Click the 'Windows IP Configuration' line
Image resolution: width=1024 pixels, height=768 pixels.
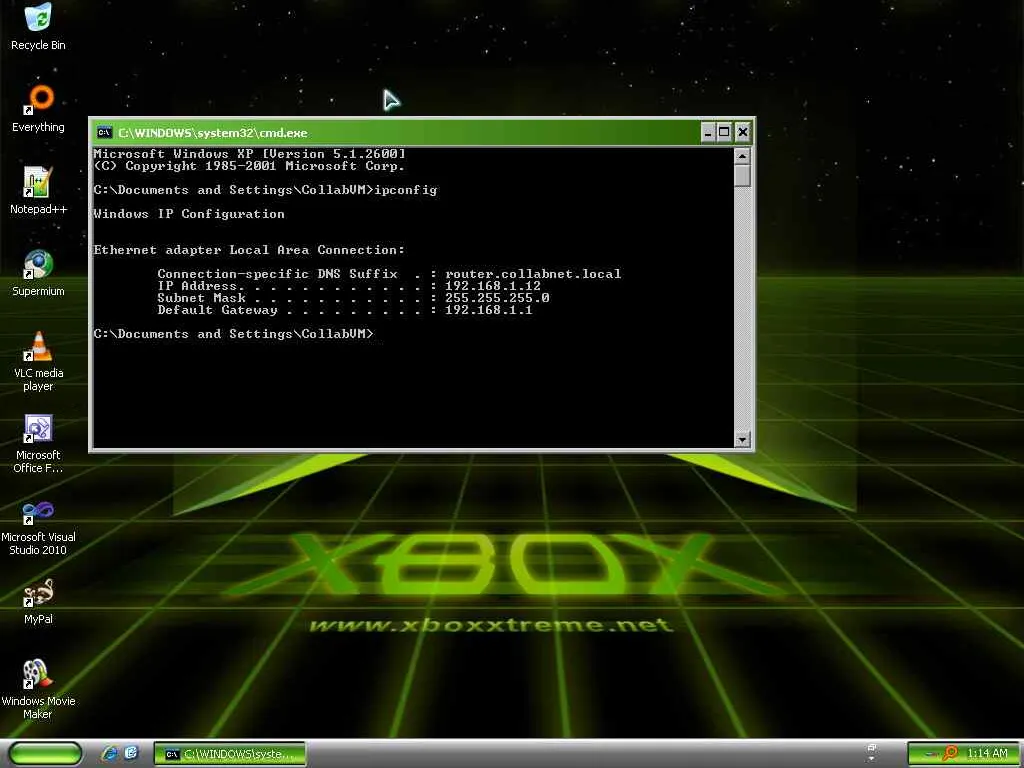click(x=189, y=214)
